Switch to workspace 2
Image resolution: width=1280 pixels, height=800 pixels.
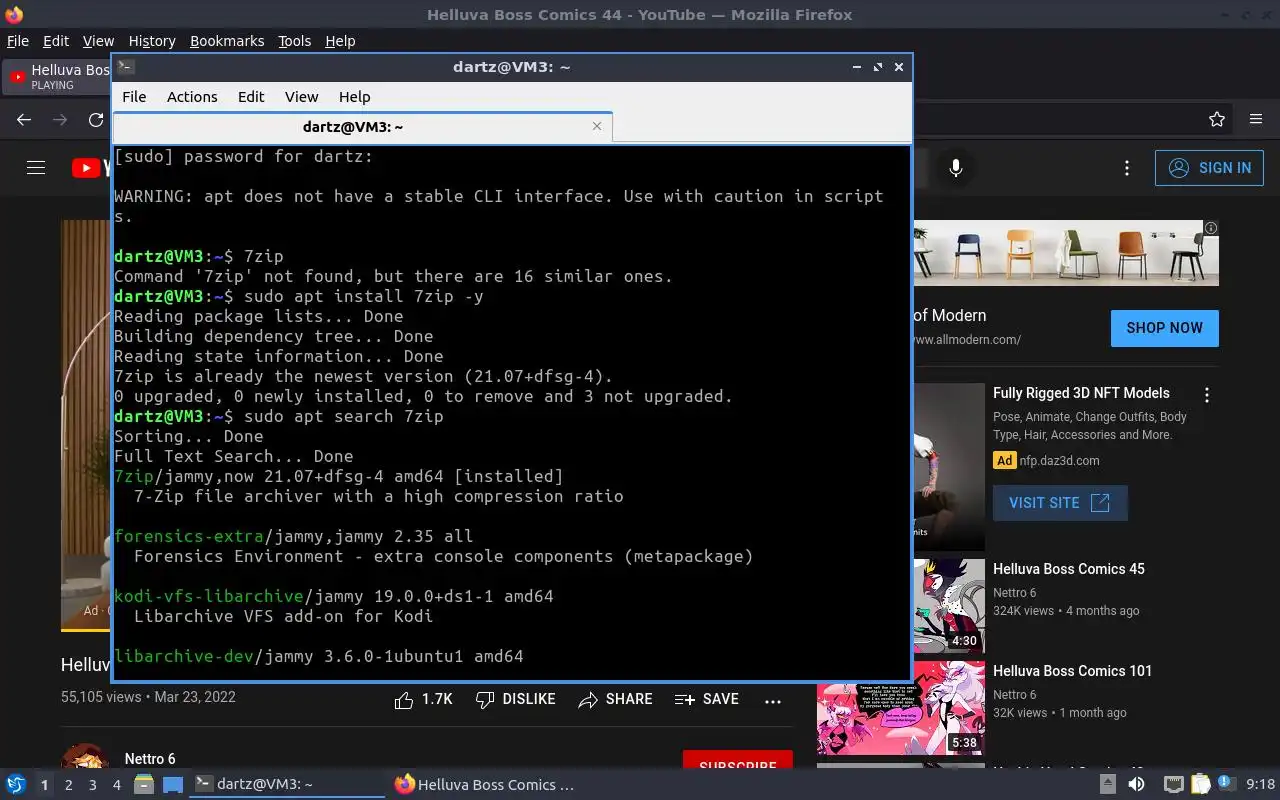pos(68,785)
